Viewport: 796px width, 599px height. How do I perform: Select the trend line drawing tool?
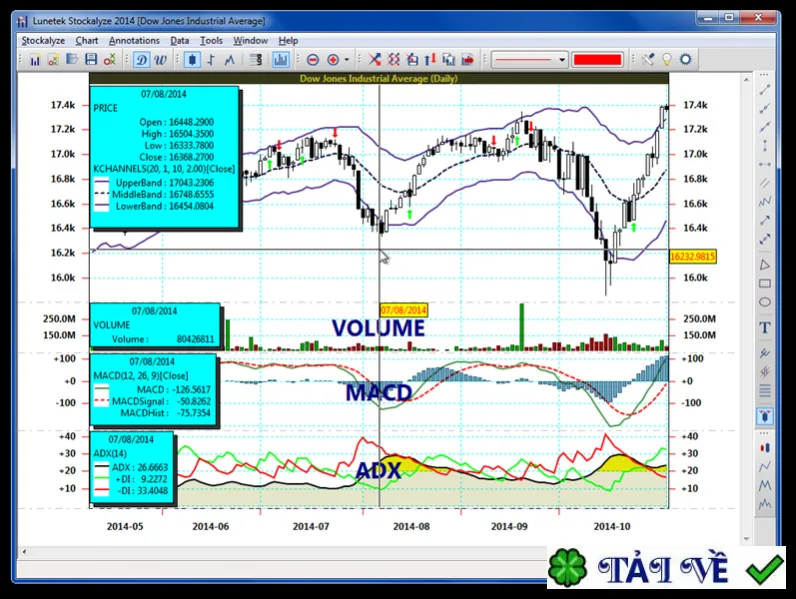[x=765, y=90]
